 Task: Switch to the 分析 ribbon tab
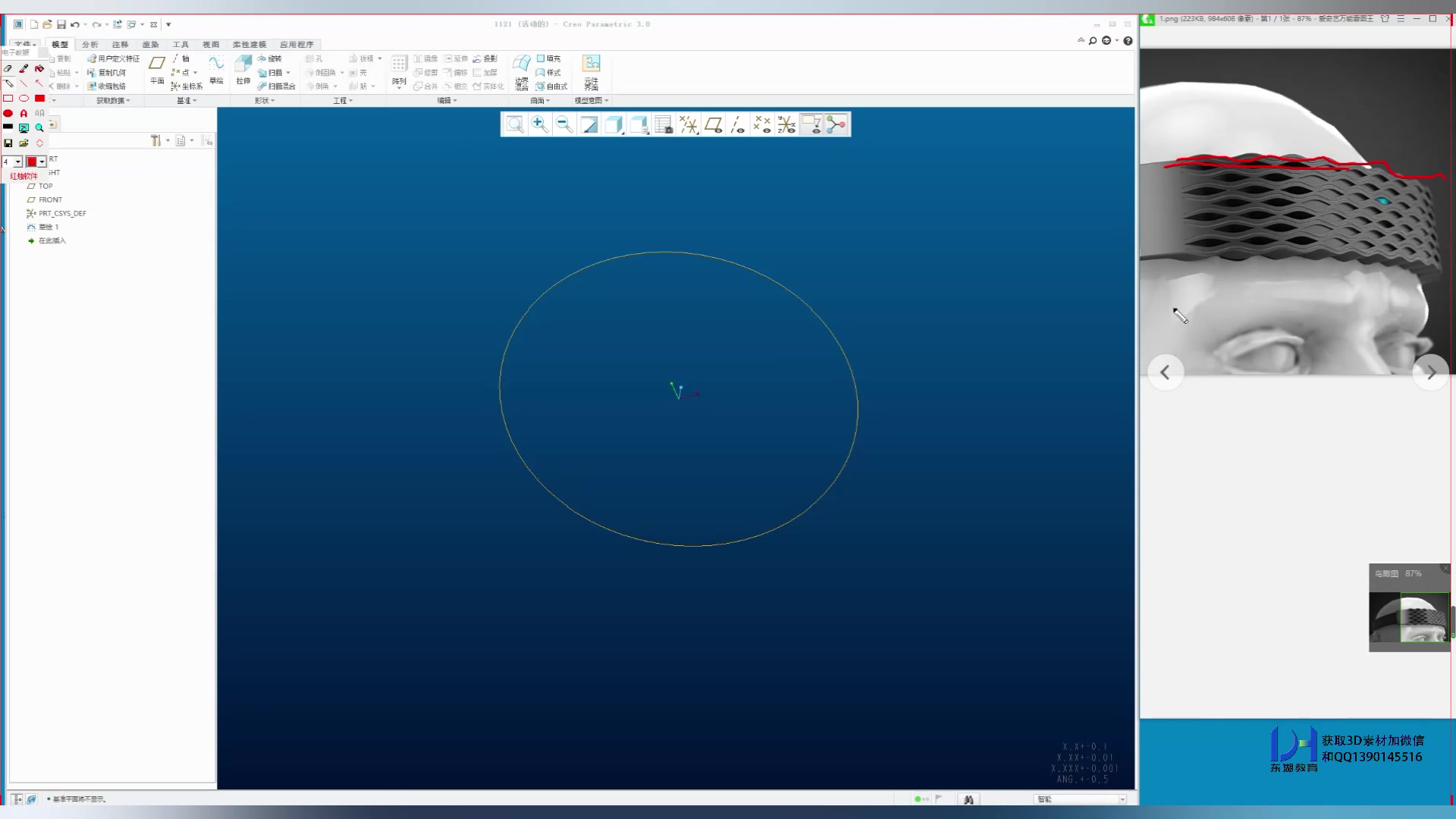[x=90, y=44]
